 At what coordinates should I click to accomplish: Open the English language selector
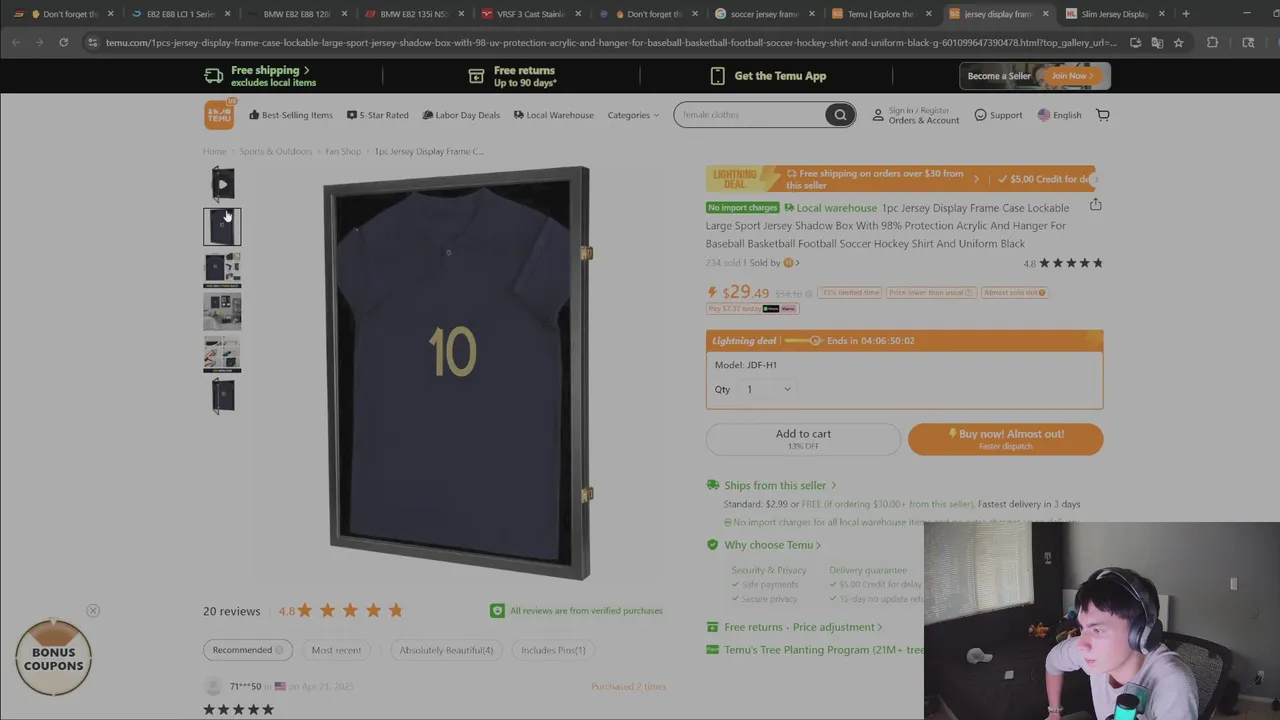tap(1059, 115)
